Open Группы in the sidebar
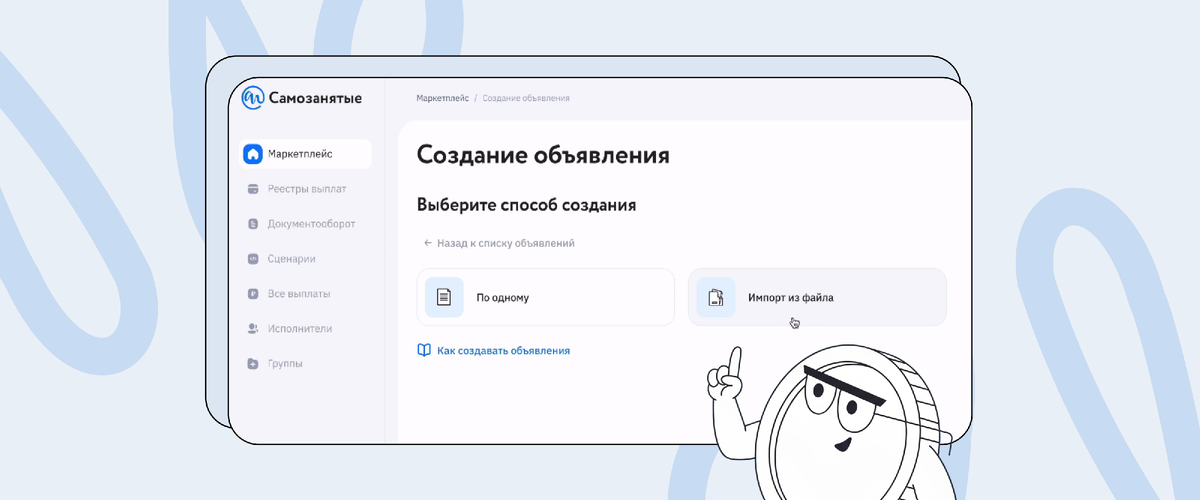This screenshot has width=1200, height=500. (x=306, y=364)
